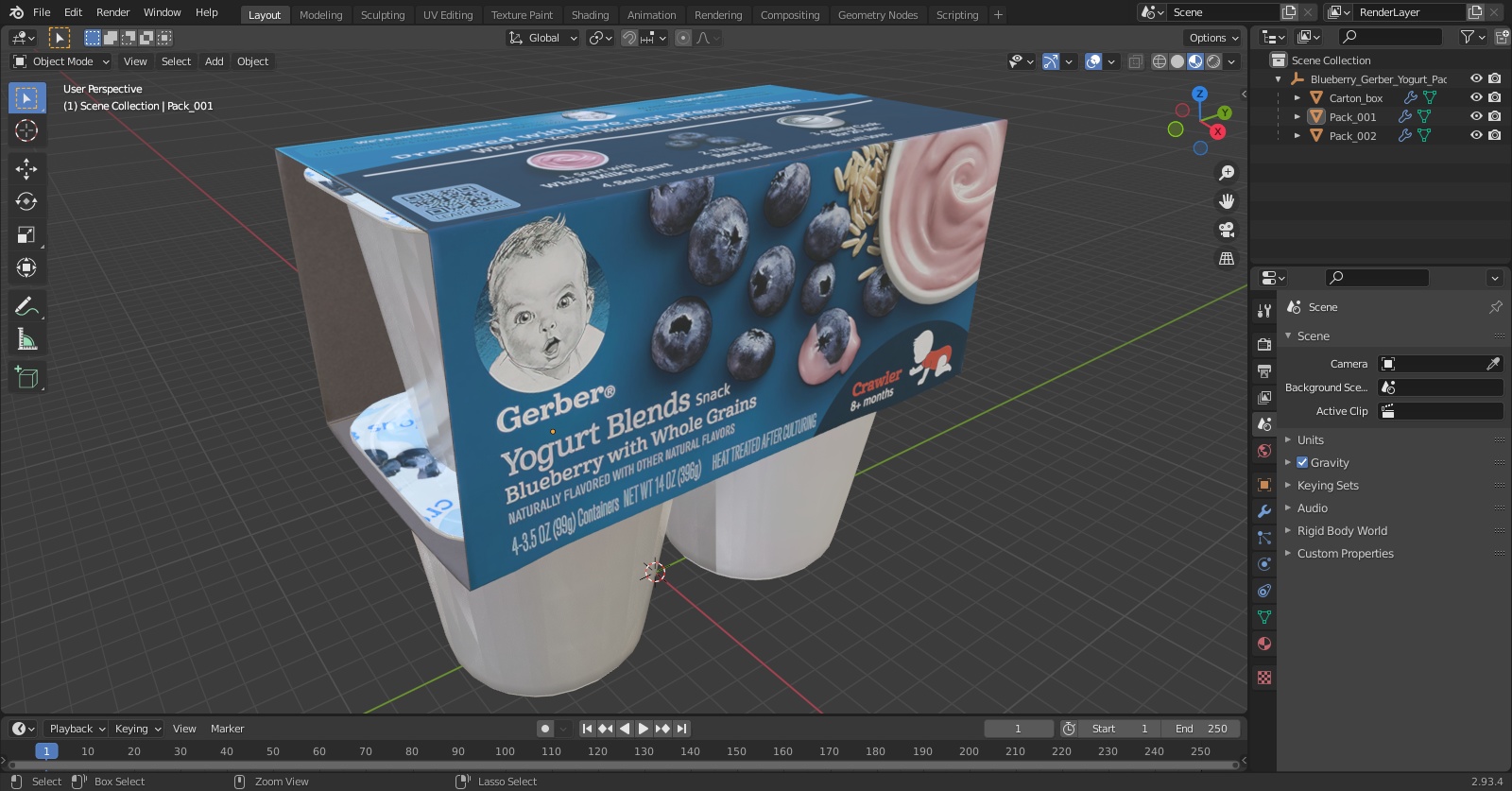Click the viewport zoom magnifier icon

[x=1227, y=173]
